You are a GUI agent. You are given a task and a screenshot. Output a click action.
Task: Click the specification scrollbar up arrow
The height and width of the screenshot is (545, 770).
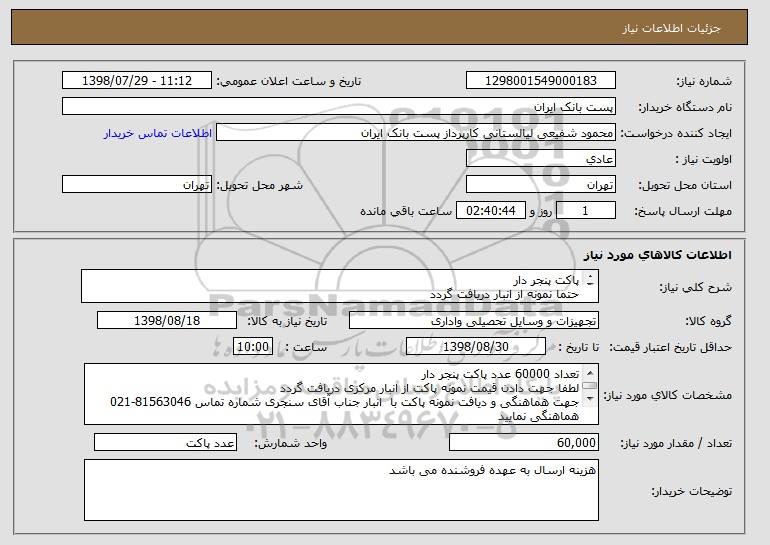(590, 373)
